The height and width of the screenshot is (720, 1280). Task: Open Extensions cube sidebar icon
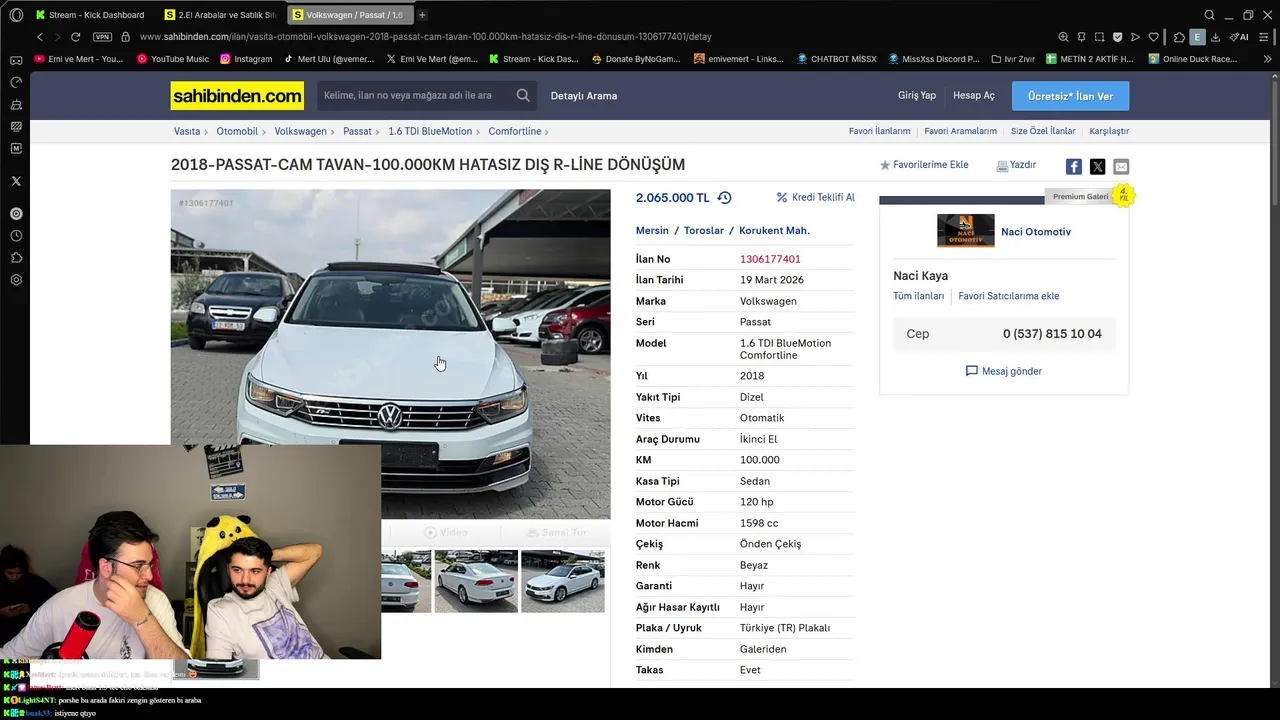16,258
